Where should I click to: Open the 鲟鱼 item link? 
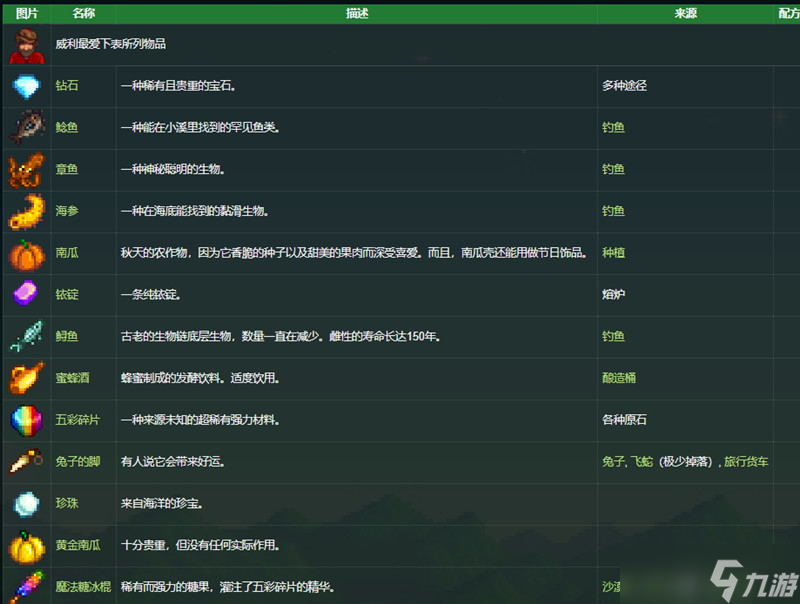(x=67, y=336)
